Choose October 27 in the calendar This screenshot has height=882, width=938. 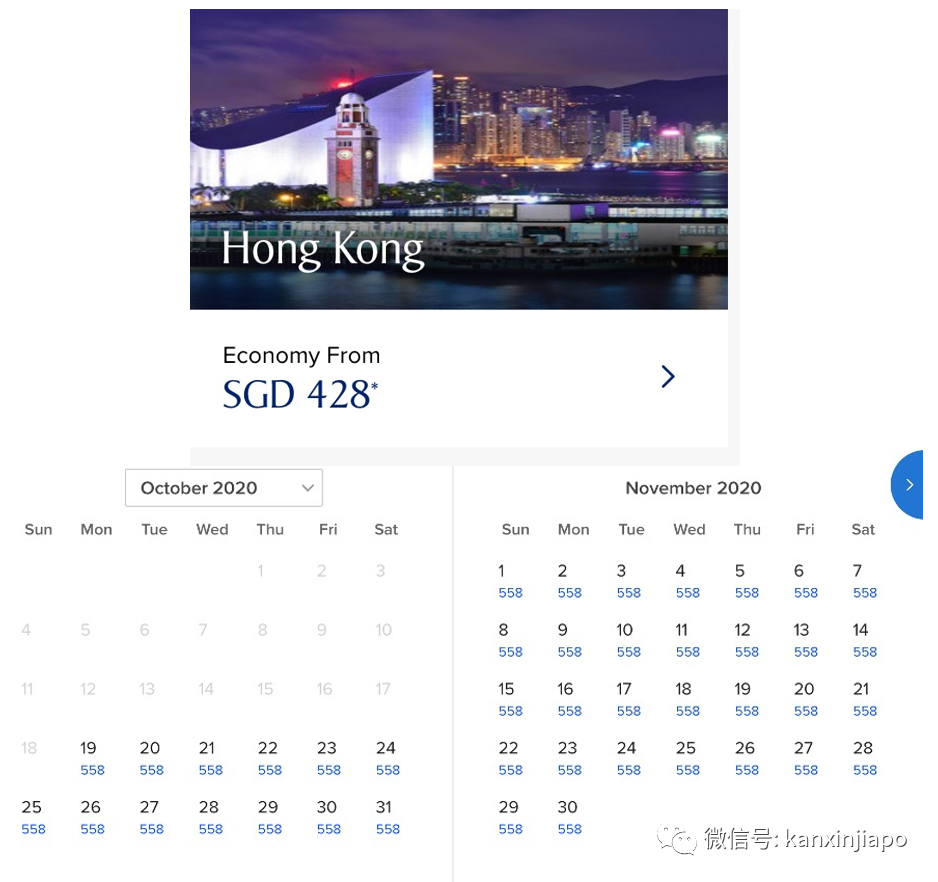click(150, 816)
